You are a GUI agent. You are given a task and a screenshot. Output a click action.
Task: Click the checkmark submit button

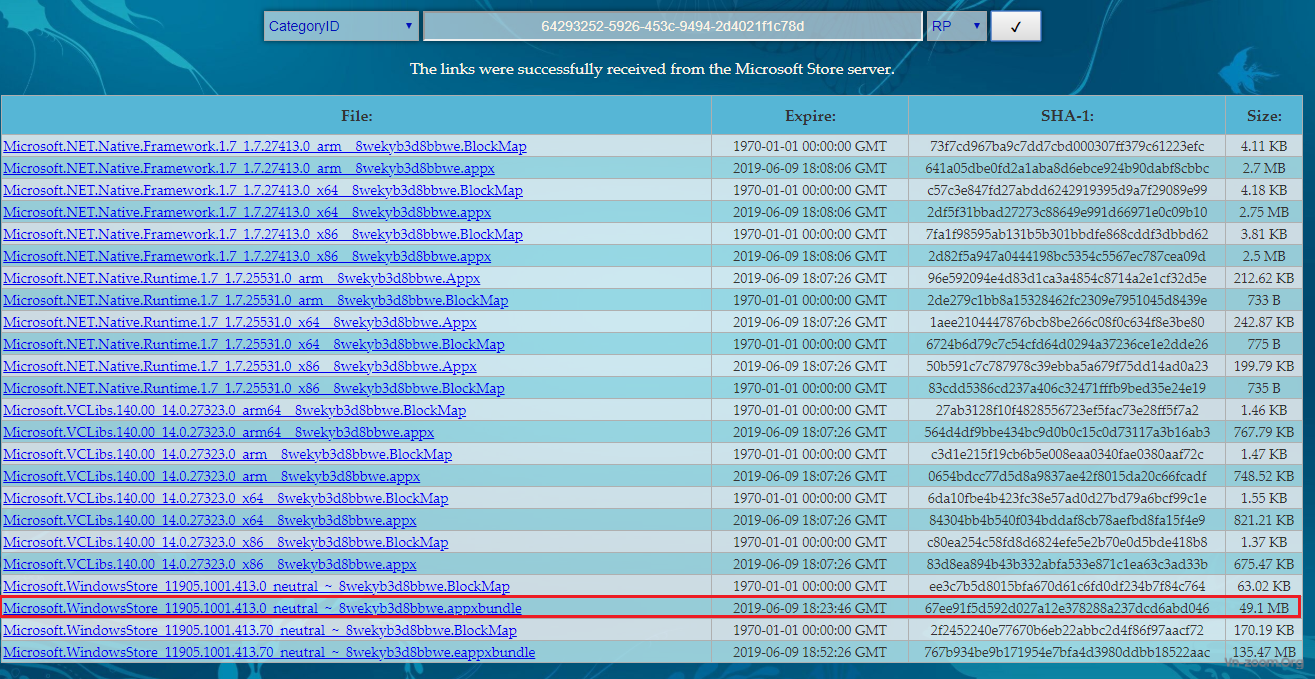1016,26
